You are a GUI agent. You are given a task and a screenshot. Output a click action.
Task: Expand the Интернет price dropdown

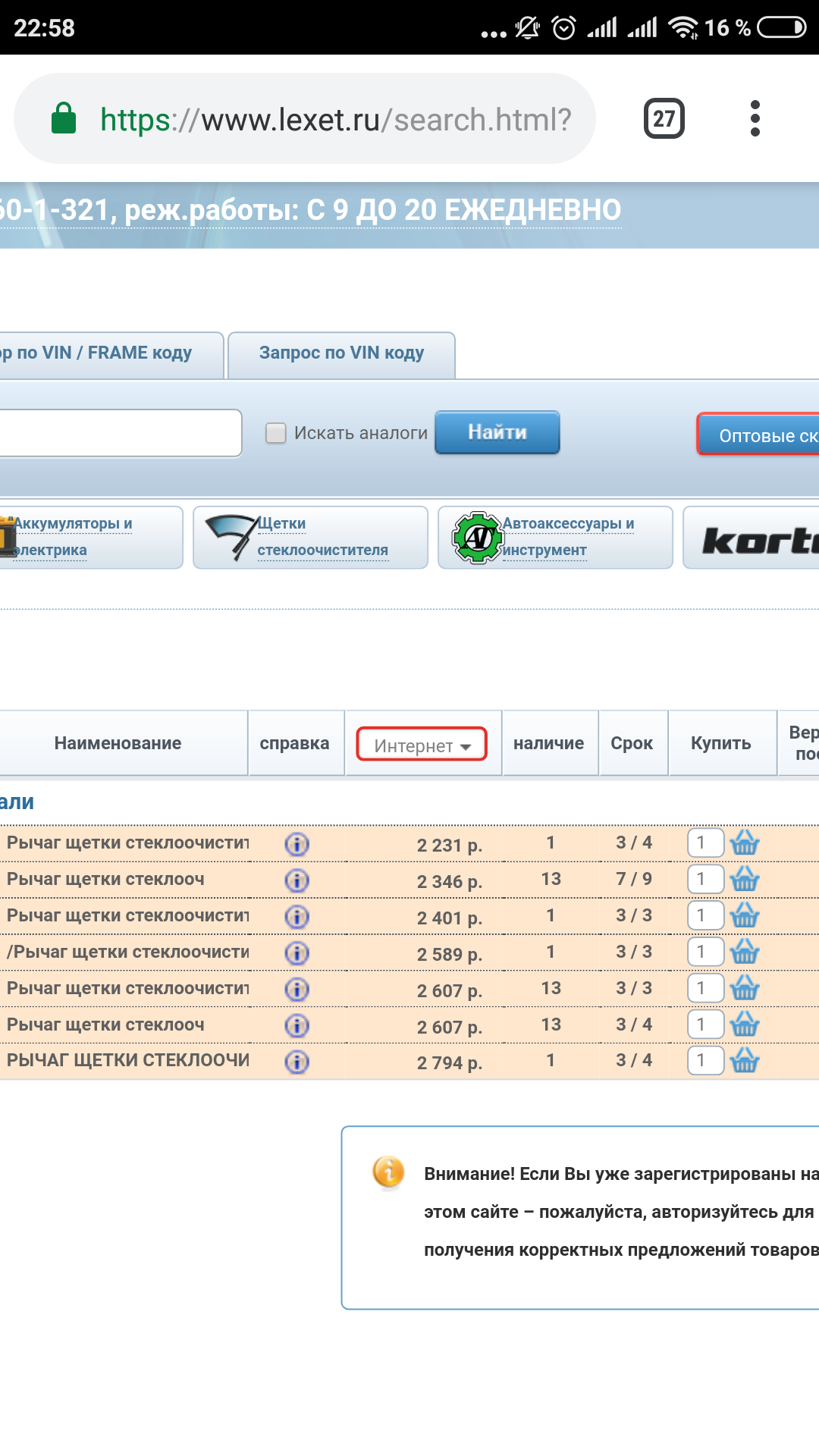click(422, 745)
